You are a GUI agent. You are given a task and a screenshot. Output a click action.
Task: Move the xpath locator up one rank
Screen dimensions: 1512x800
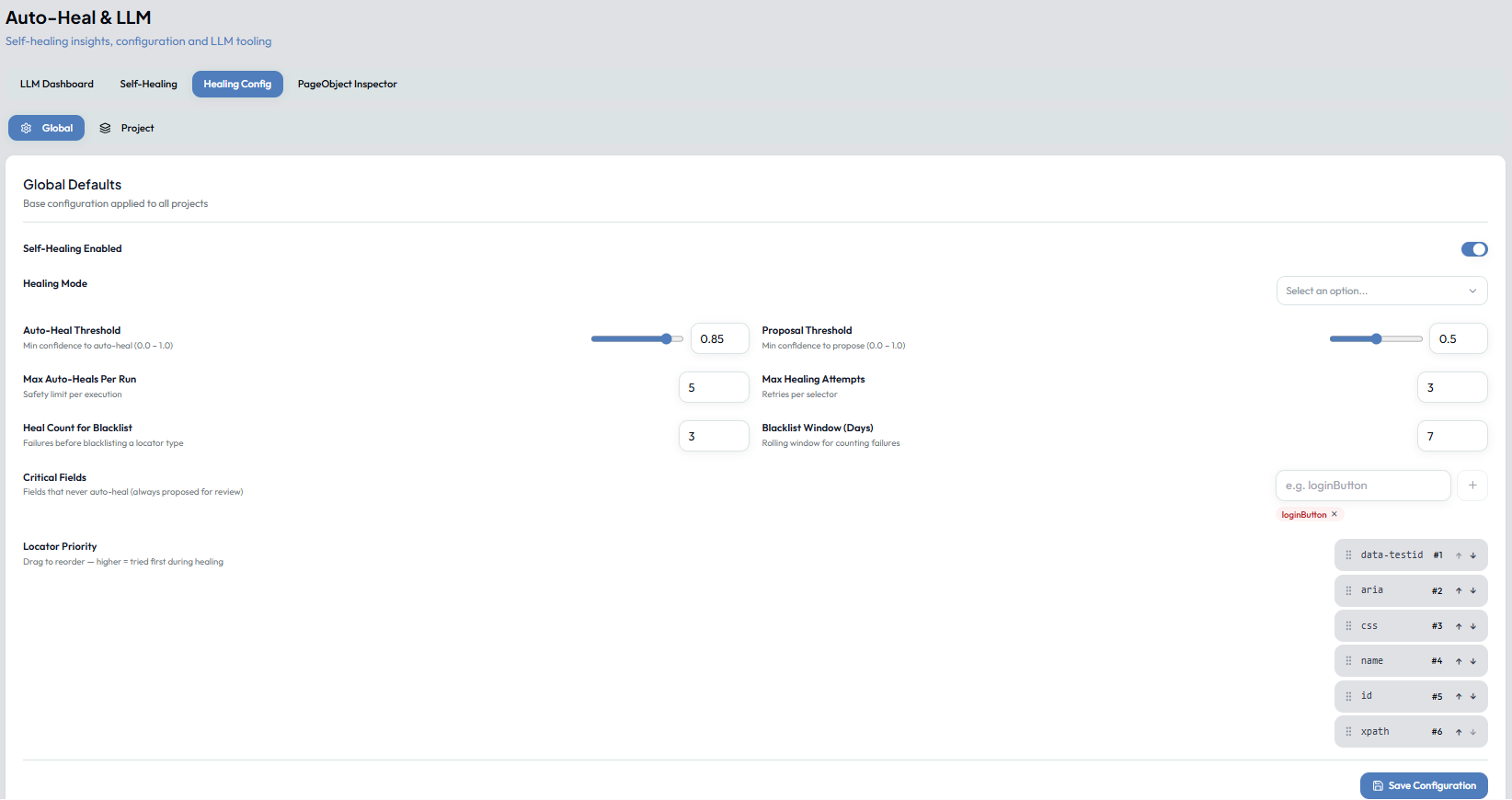[x=1459, y=733]
